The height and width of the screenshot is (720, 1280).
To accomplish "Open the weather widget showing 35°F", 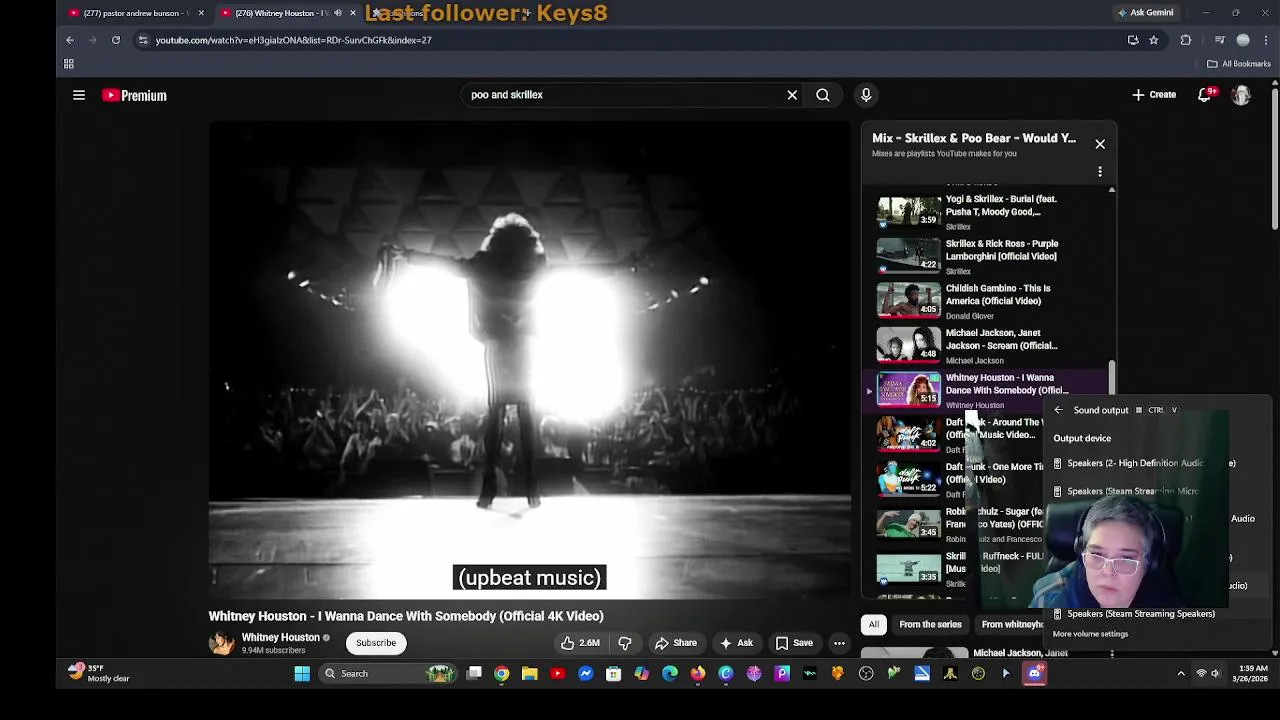I will click(x=99, y=673).
